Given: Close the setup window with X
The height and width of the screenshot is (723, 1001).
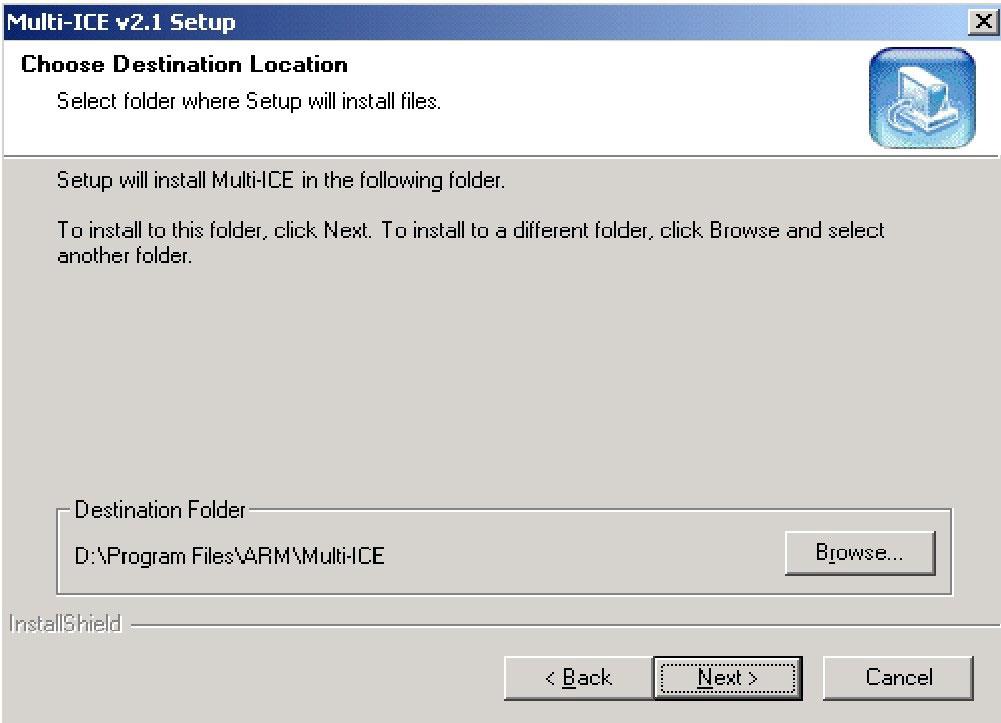Looking at the screenshot, I should click(x=983, y=21).
